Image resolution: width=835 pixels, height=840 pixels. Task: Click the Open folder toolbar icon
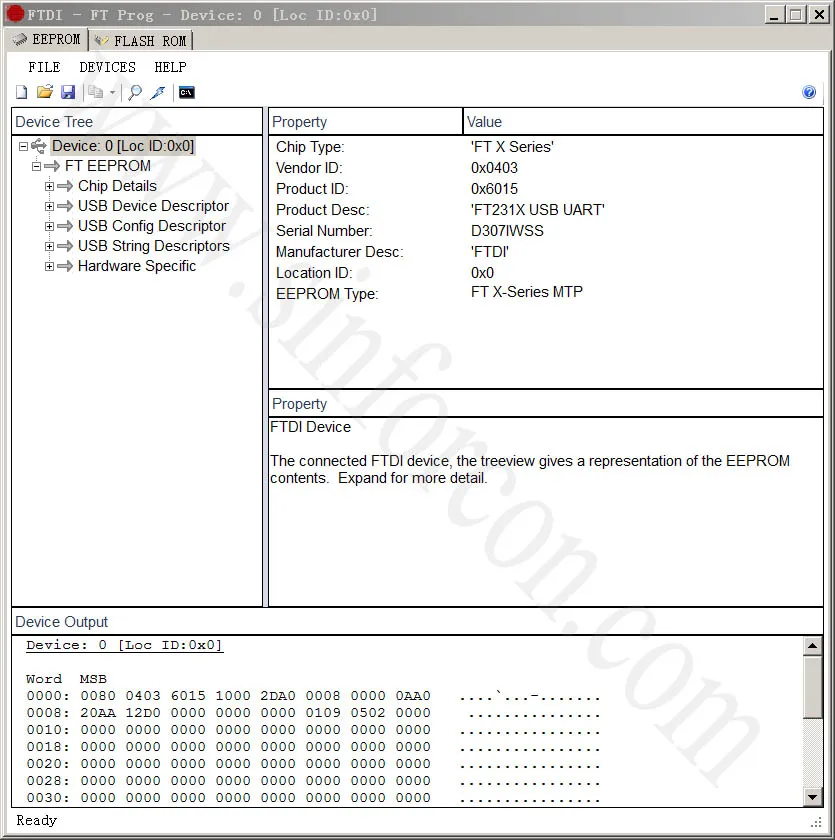pos(45,92)
